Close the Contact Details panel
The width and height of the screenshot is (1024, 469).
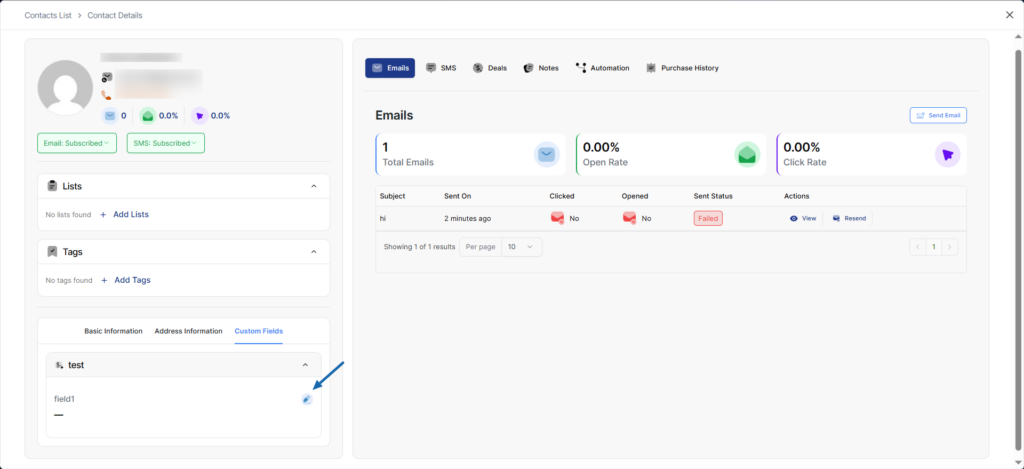[1008, 15]
